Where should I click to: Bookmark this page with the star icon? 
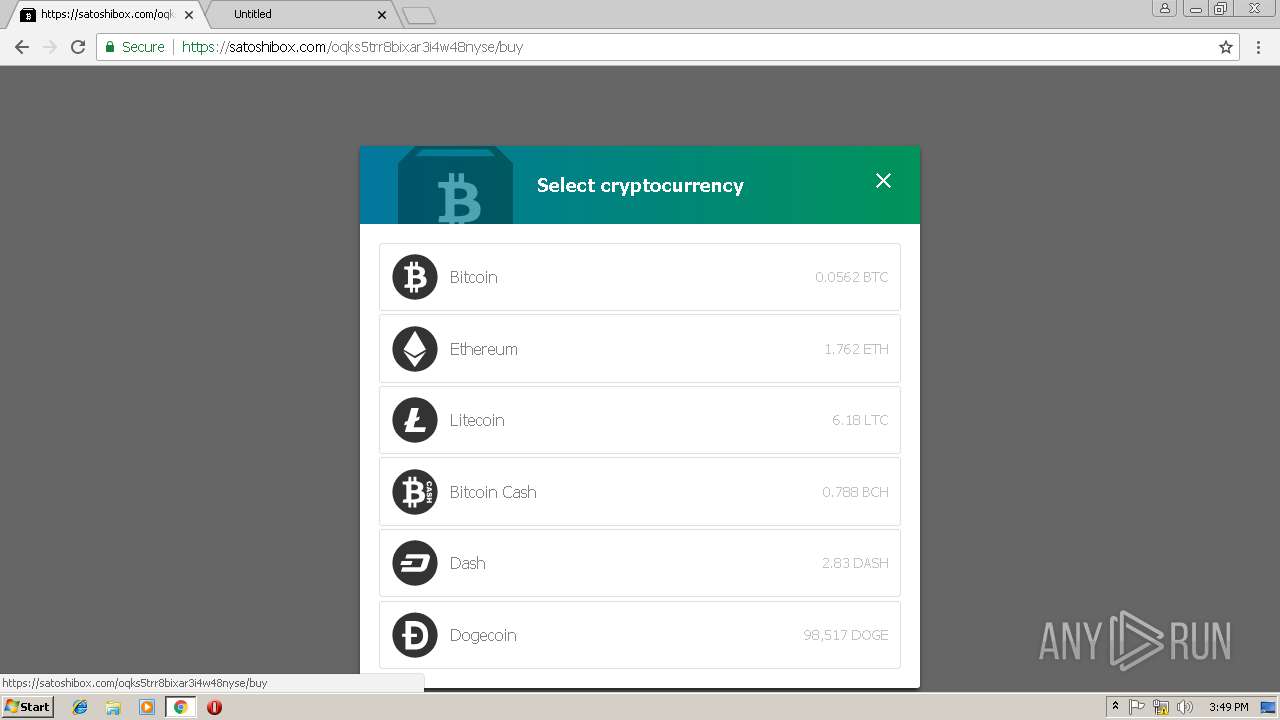[x=1226, y=47]
